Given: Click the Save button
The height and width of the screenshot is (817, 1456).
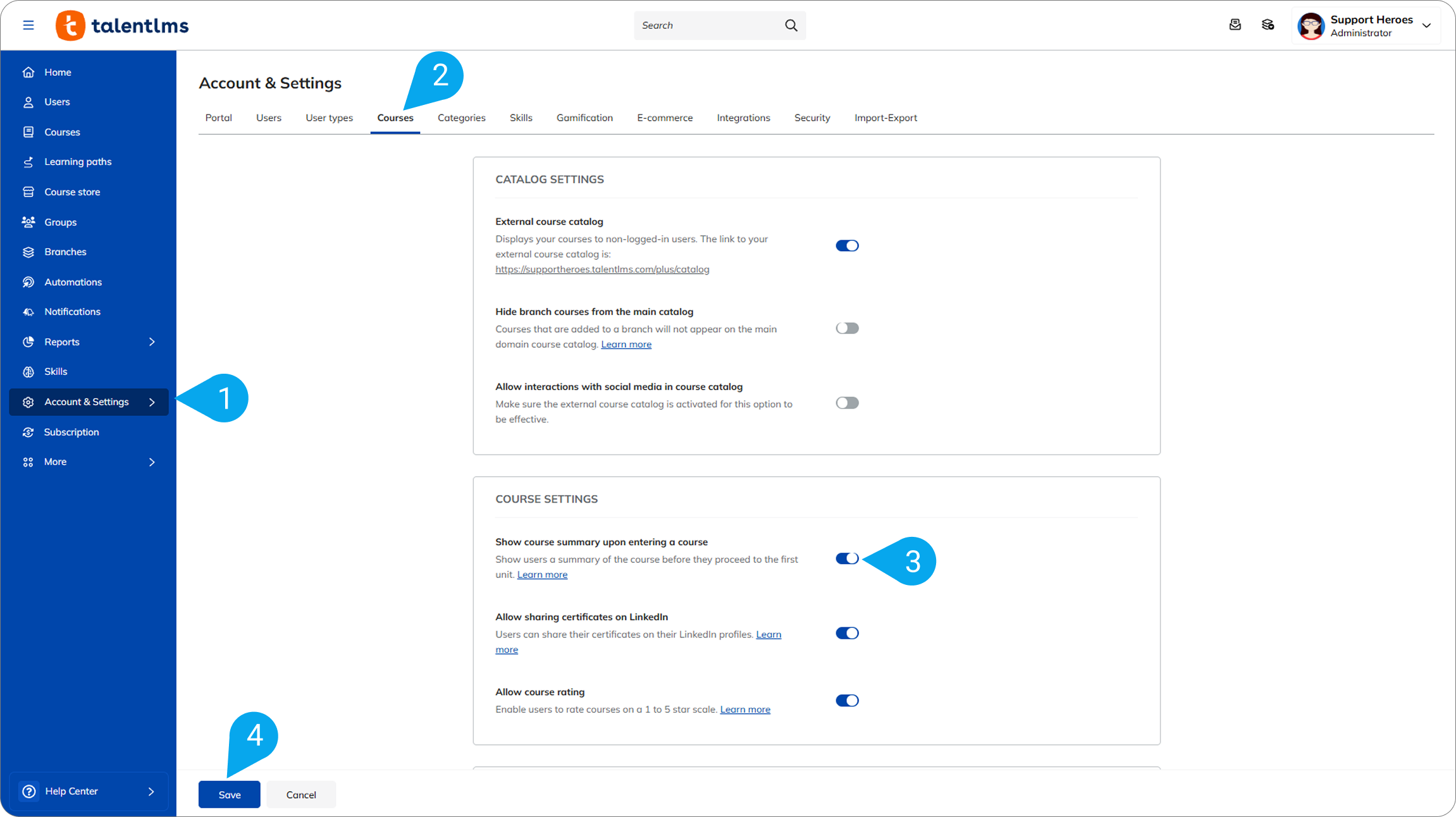Looking at the screenshot, I should pos(229,795).
